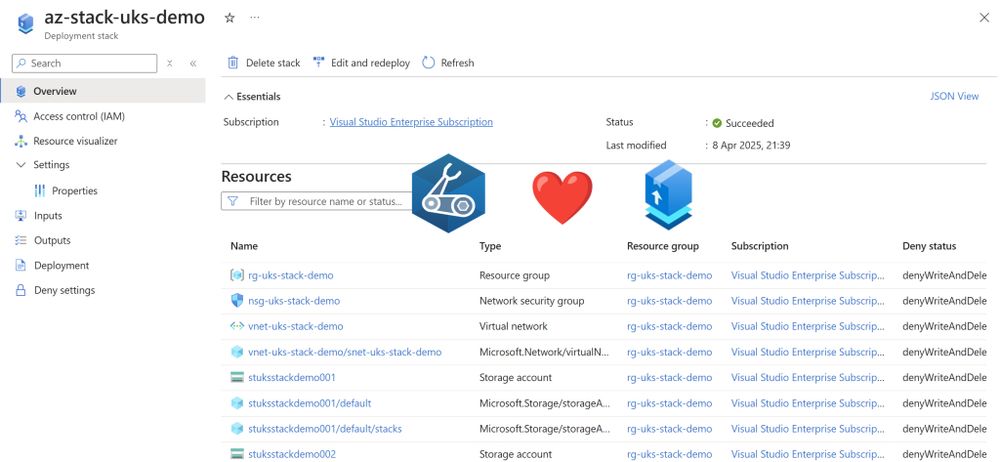1000x462 pixels.
Task: Click the sidebar Search field
Action: [x=84, y=63]
